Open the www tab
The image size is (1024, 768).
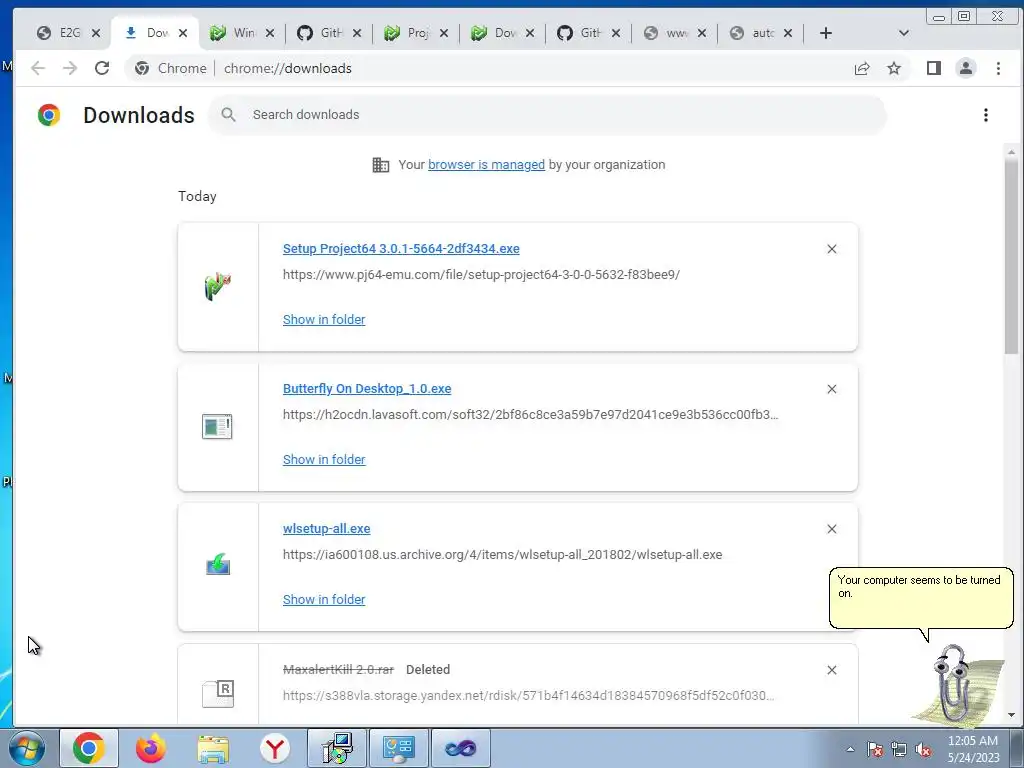click(x=675, y=33)
